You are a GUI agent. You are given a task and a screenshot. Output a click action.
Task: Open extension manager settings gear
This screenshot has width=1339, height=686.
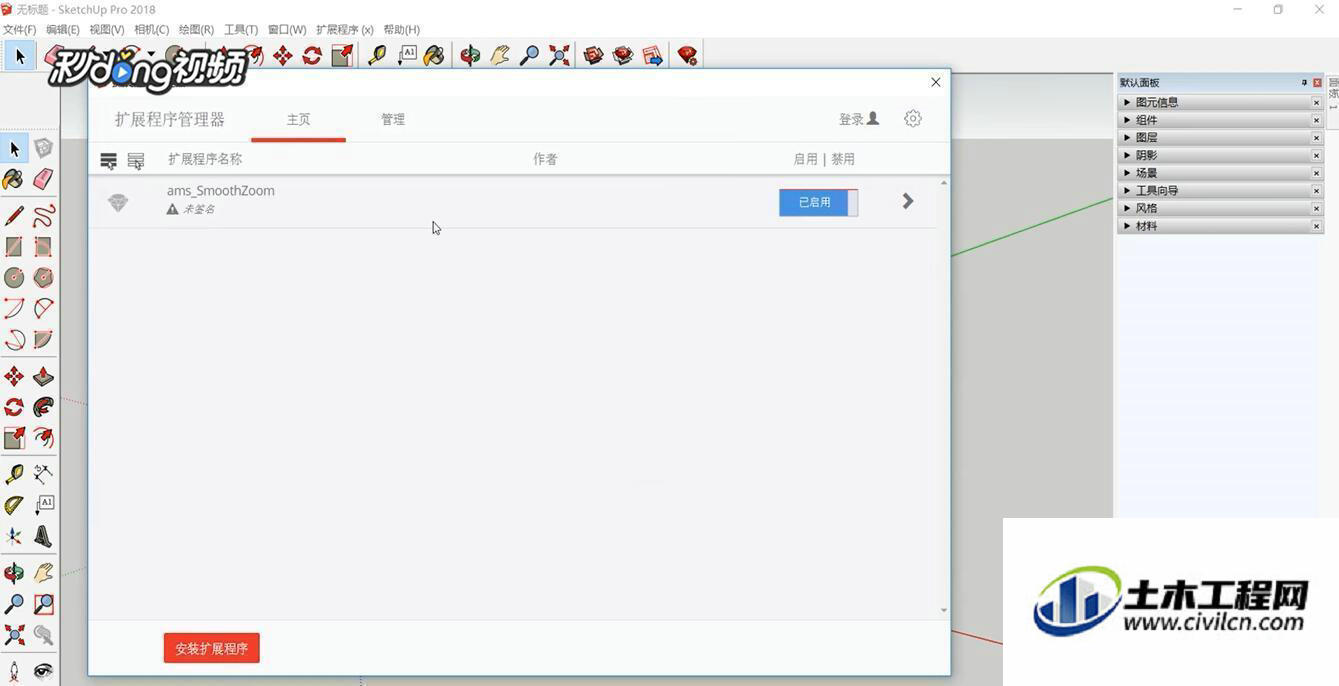coord(912,119)
